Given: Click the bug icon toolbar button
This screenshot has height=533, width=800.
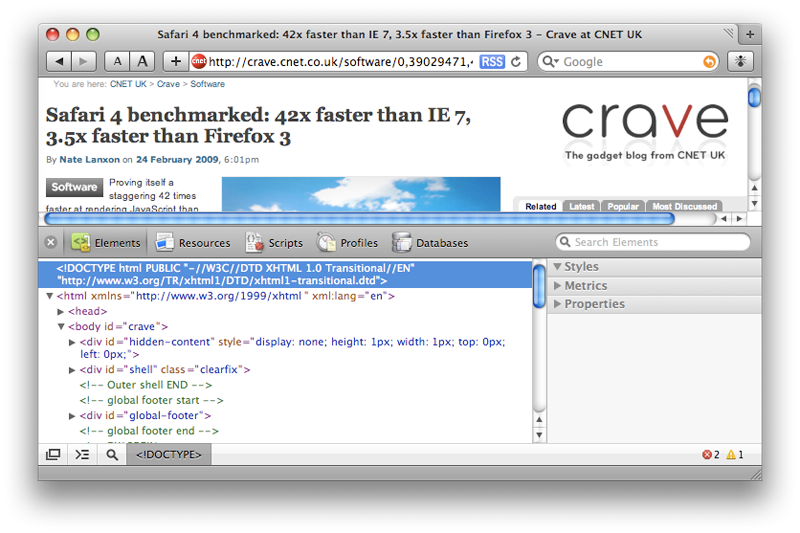Looking at the screenshot, I should pos(740,62).
